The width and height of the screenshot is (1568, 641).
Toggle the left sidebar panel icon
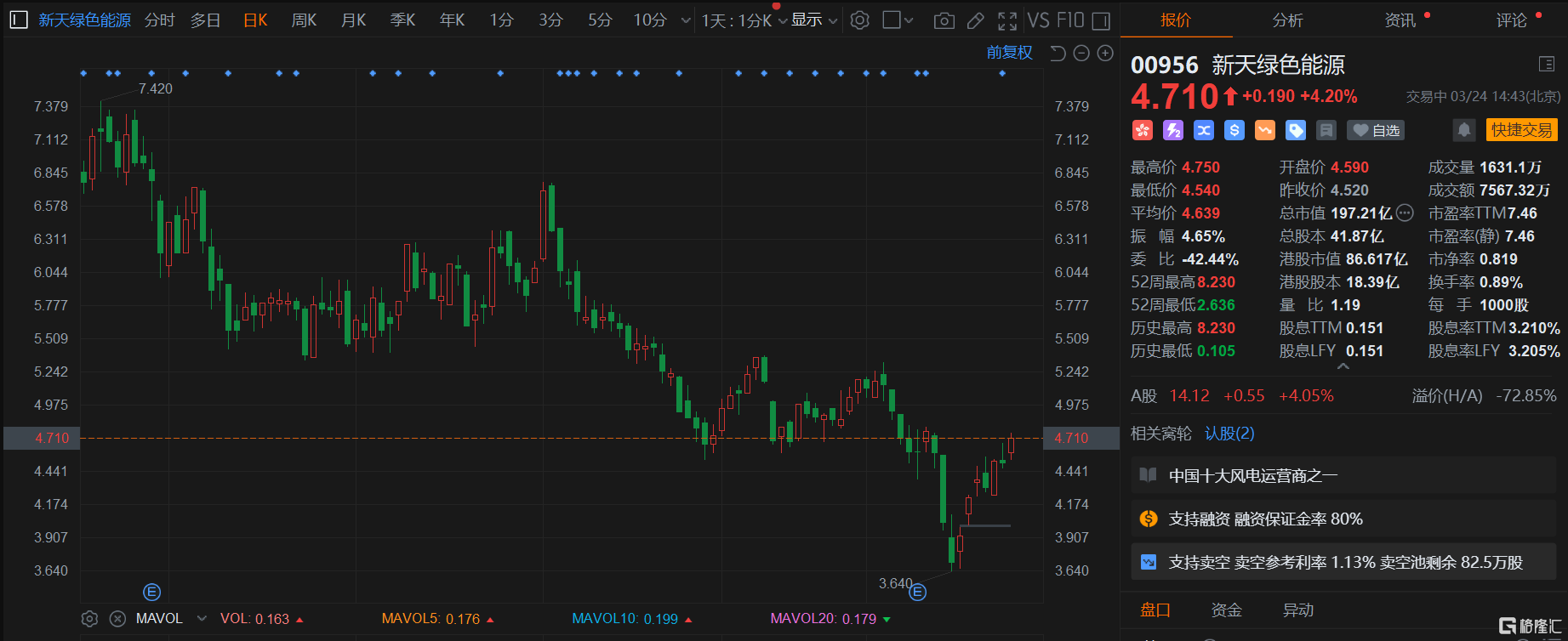pyautogui.click(x=19, y=20)
